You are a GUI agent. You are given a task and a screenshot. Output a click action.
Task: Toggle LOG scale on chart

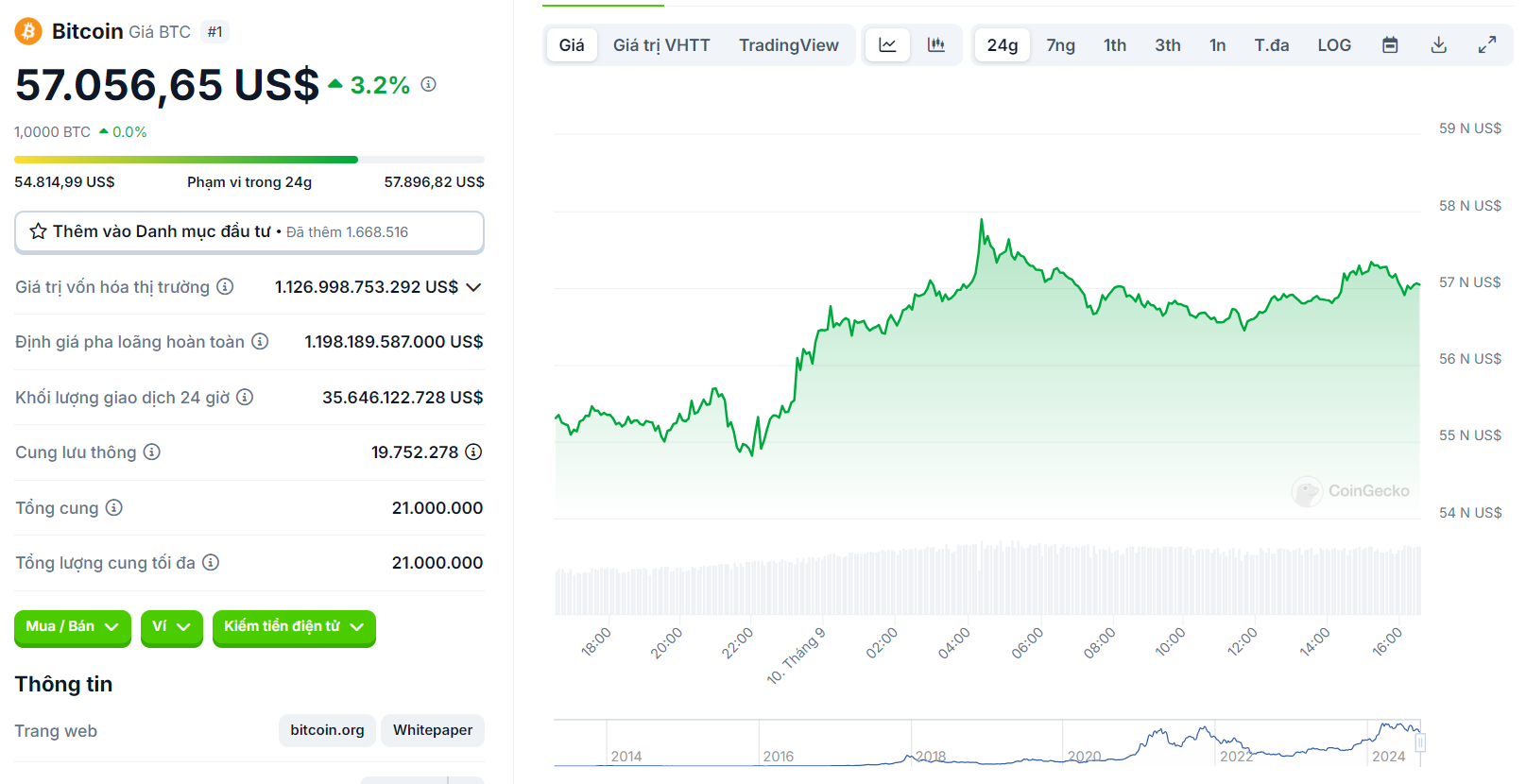pyautogui.click(x=1334, y=44)
